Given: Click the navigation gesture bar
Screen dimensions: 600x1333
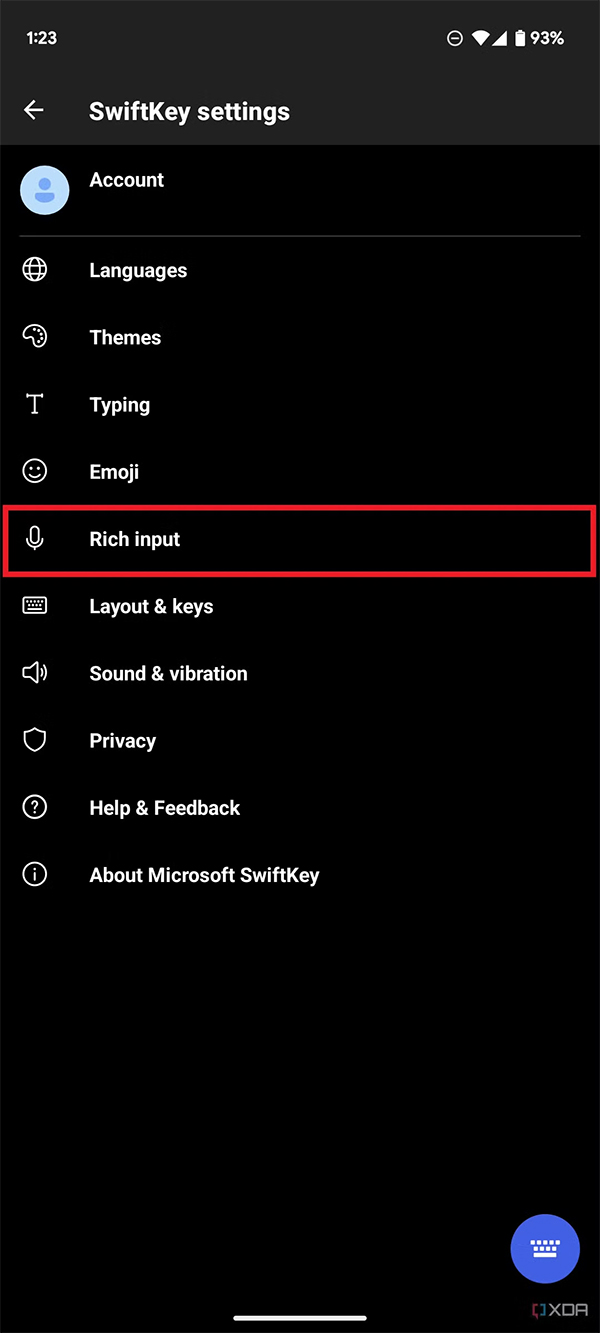Looking at the screenshot, I should coord(300,1317).
